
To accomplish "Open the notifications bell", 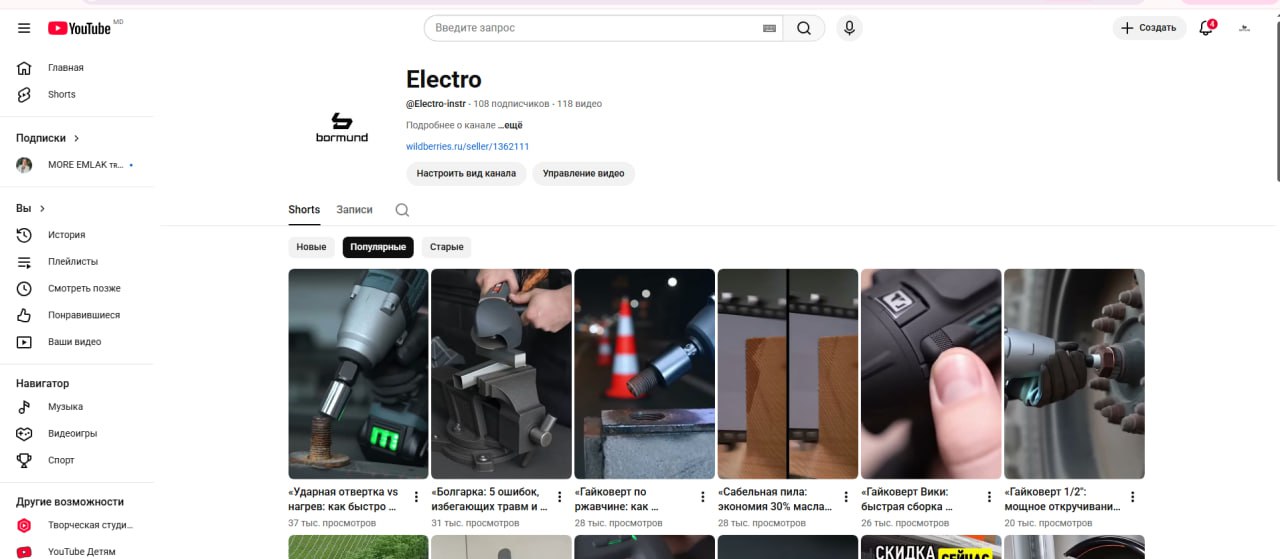I will [x=1206, y=28].
